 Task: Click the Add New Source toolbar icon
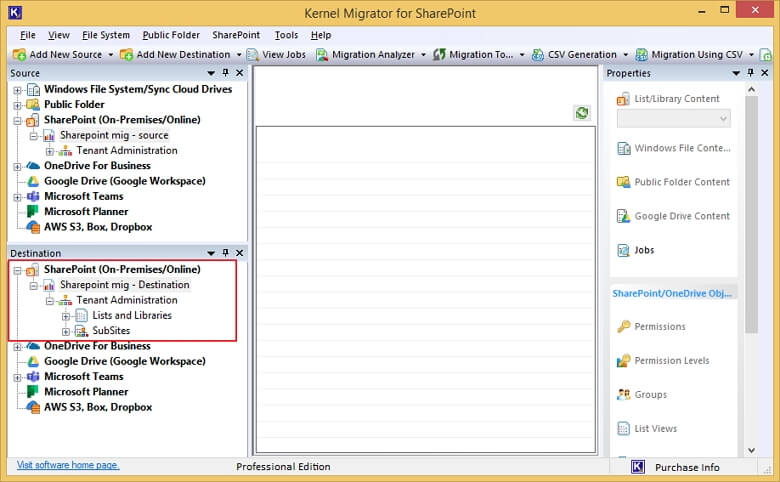tap(19, 55)
